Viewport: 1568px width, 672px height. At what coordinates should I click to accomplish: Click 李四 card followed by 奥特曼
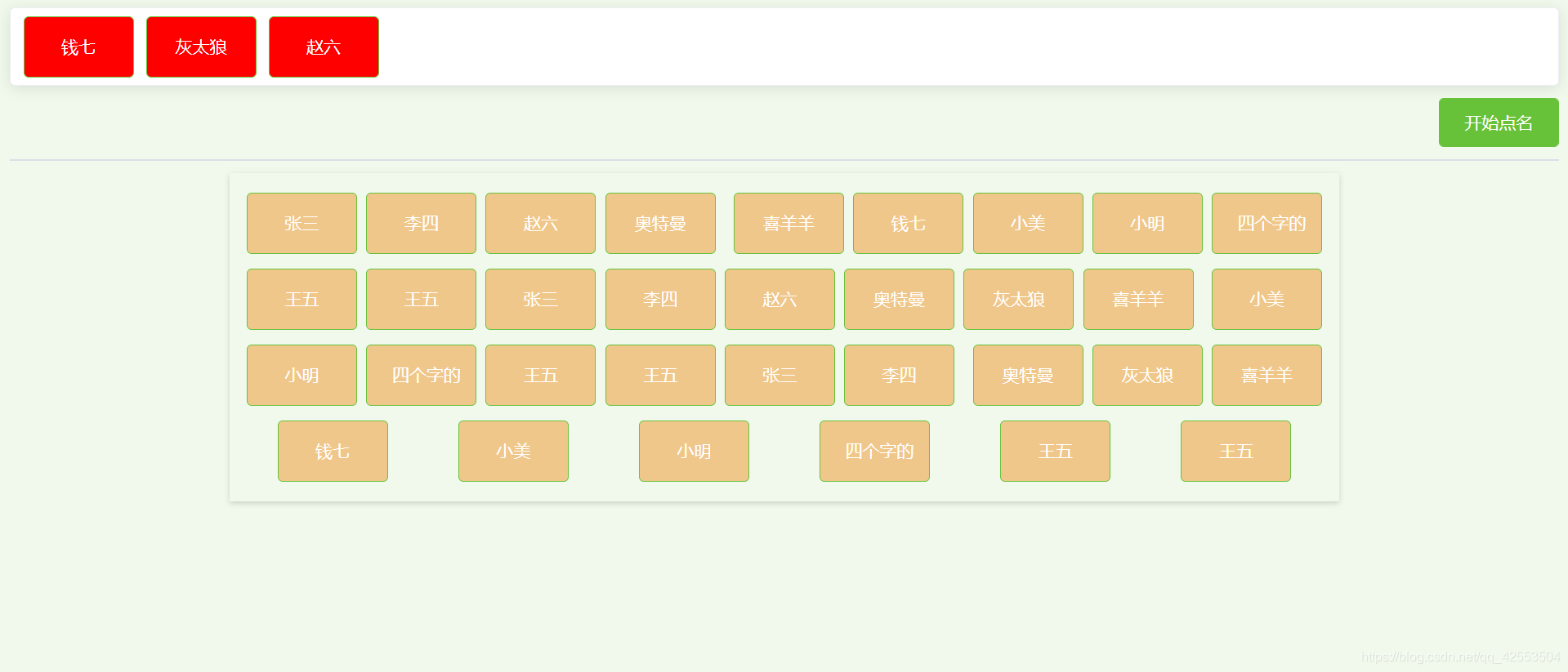[x=899, y=375]
